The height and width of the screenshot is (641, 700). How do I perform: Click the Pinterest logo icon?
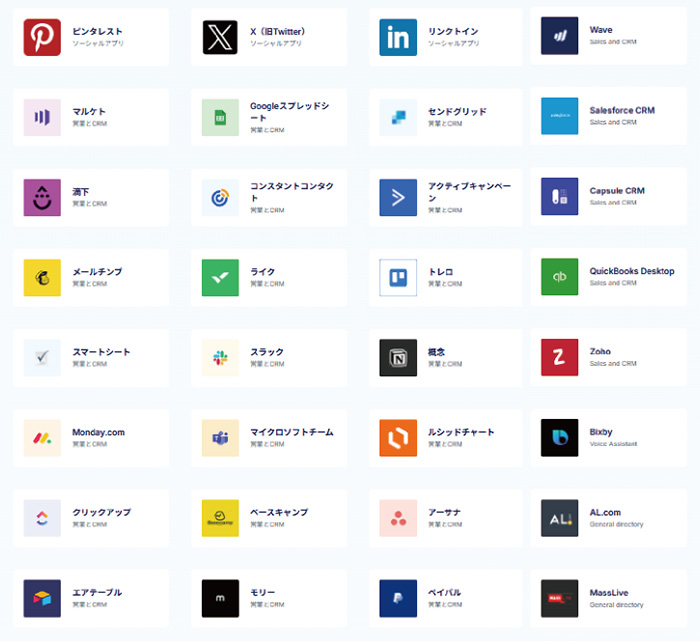click(x=42, y=38)
